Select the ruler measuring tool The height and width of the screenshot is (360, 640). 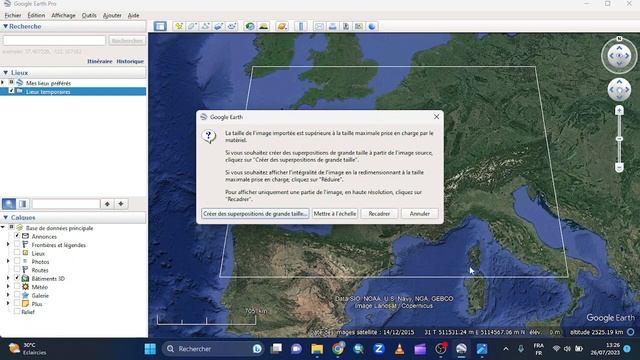(x=301, y=26)
